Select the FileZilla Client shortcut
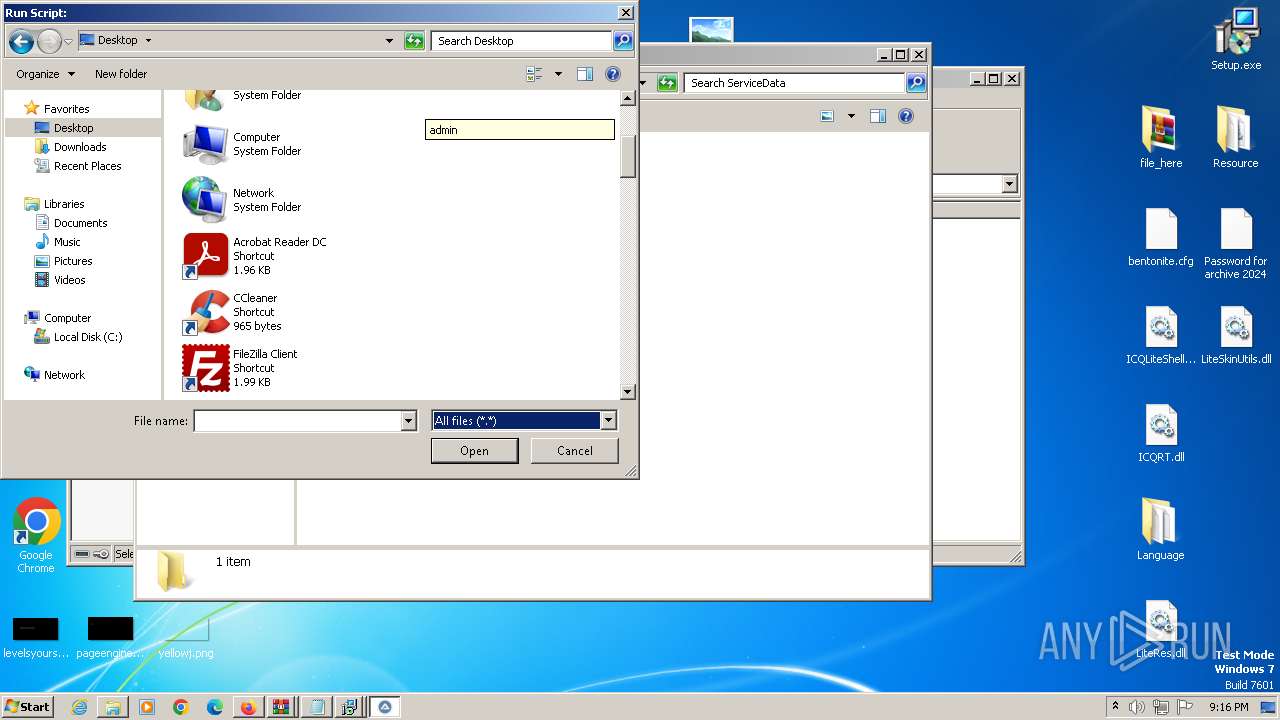1280x720 pixels. [x=240, y=368]
